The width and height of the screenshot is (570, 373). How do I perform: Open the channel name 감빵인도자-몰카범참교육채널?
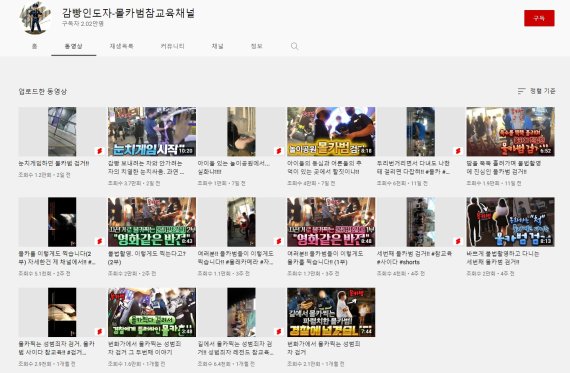pyautogui.click(x=128, y=13)
